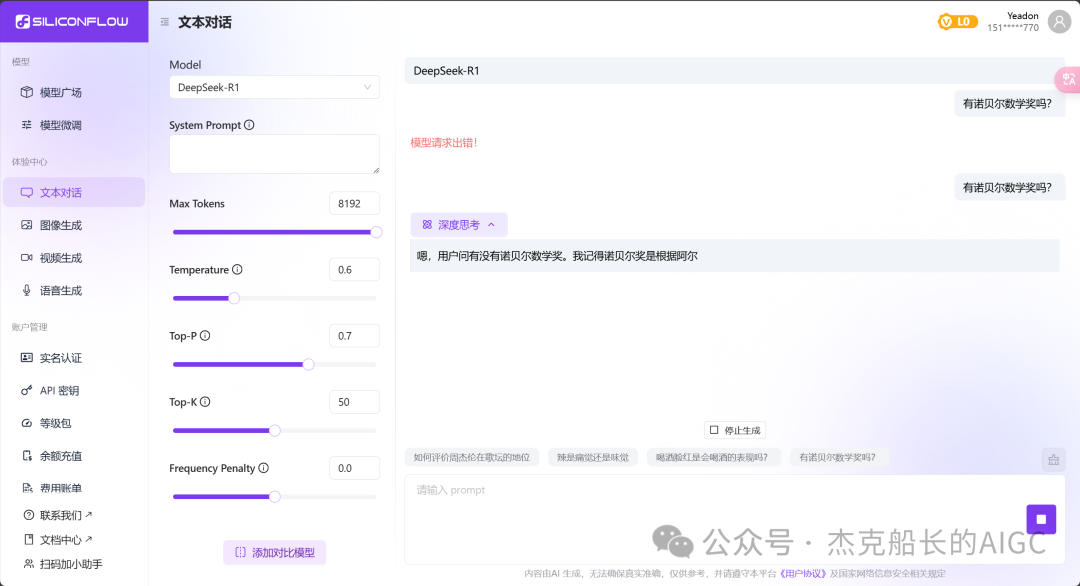The height and width of the screenshot is (586, 1080).
Task: Click 停止生成 button
Action: coord(735,430)
